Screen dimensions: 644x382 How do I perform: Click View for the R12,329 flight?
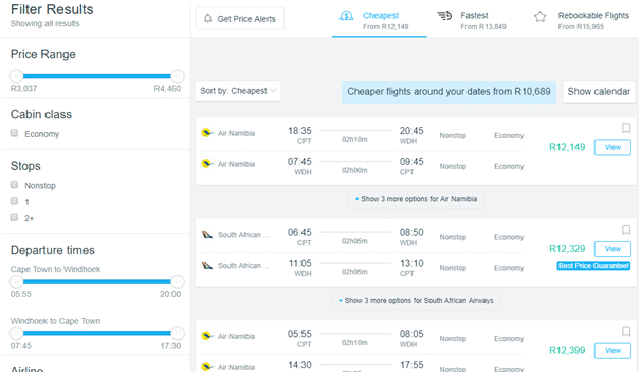pyautogui.click(x=612, y=249)
